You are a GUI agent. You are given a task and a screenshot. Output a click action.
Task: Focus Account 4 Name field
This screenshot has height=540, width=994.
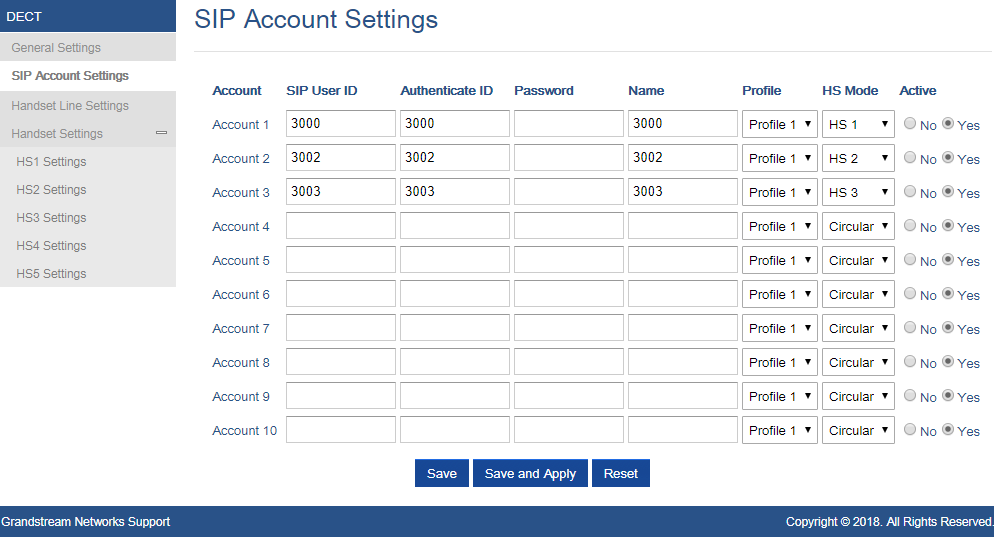click(x=683, y=226)
